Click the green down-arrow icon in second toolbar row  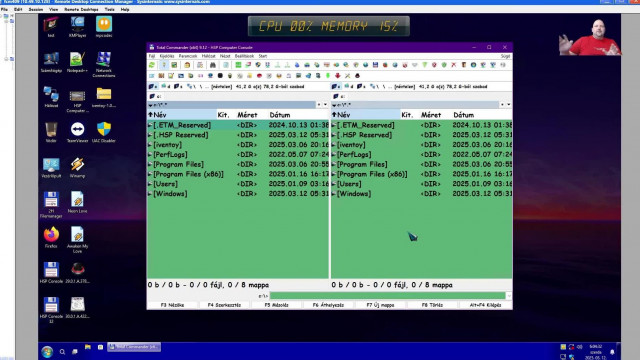click(328, 76)
